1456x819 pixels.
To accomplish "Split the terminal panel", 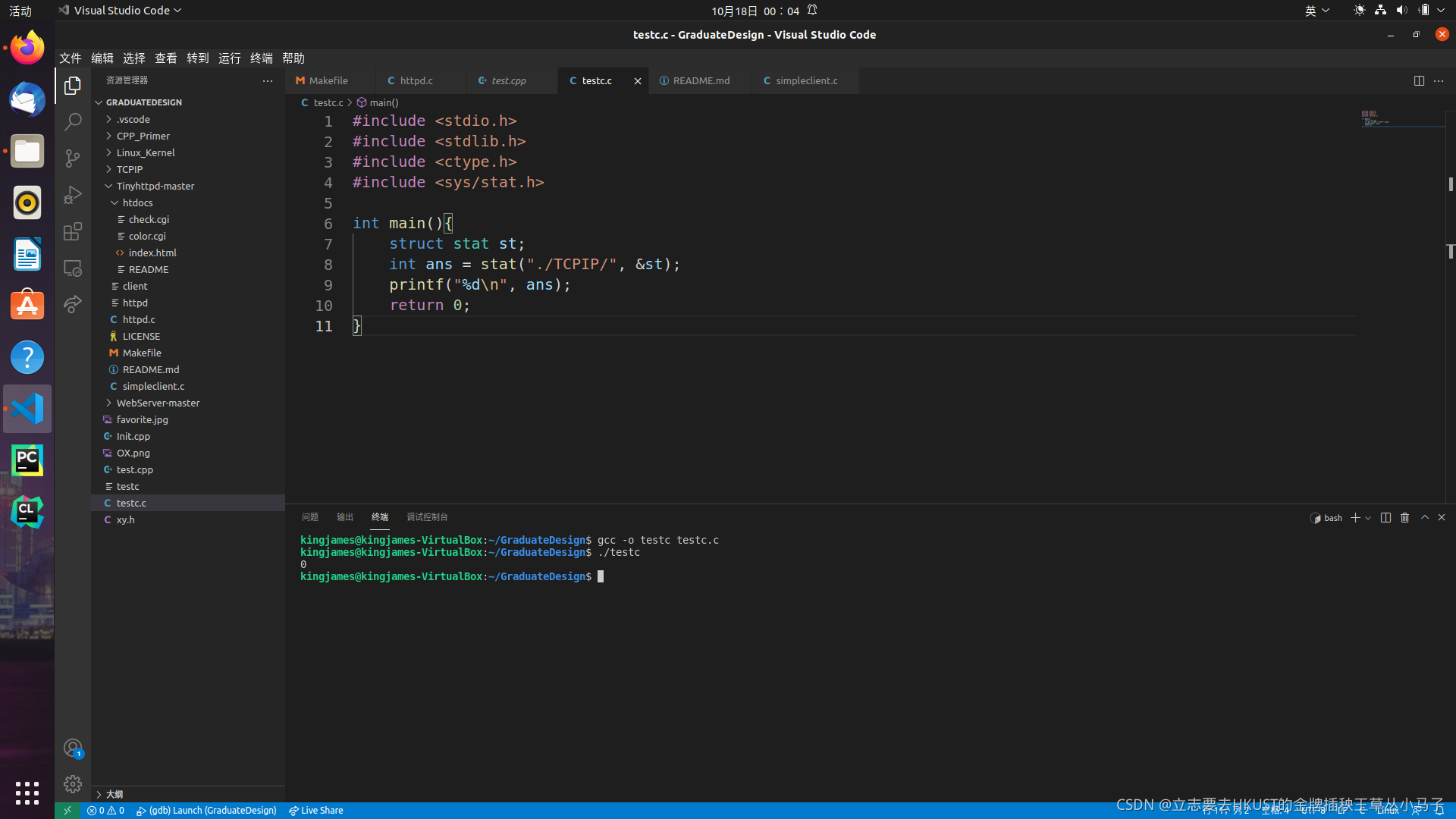I will tap(1385, 517).
